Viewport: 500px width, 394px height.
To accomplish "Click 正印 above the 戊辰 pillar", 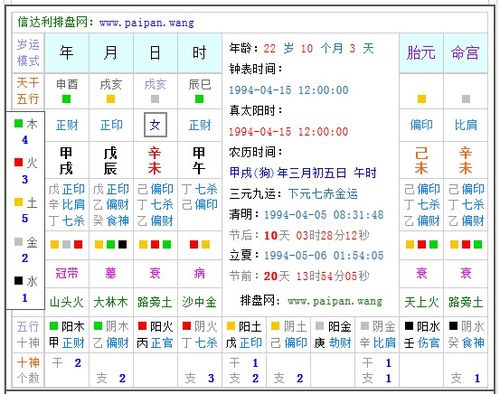I will point(111,125).
